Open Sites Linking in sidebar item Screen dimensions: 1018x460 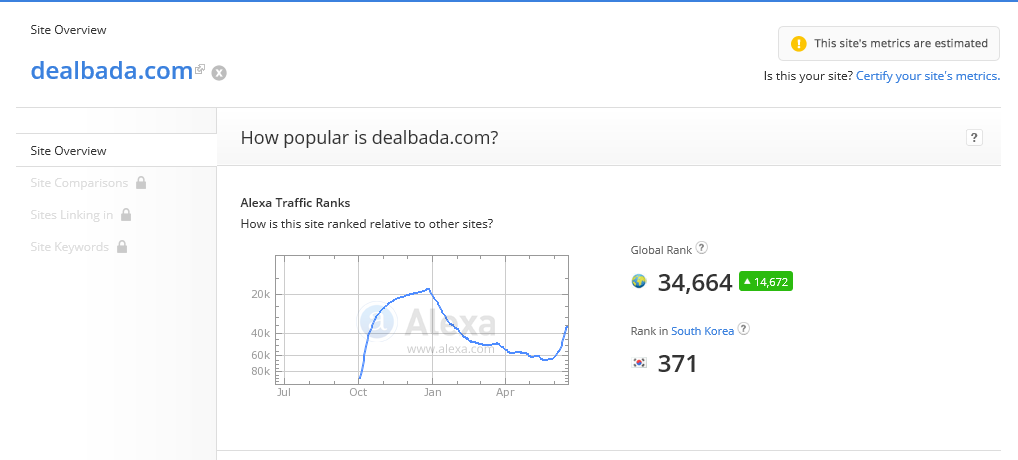coord(71,215)
